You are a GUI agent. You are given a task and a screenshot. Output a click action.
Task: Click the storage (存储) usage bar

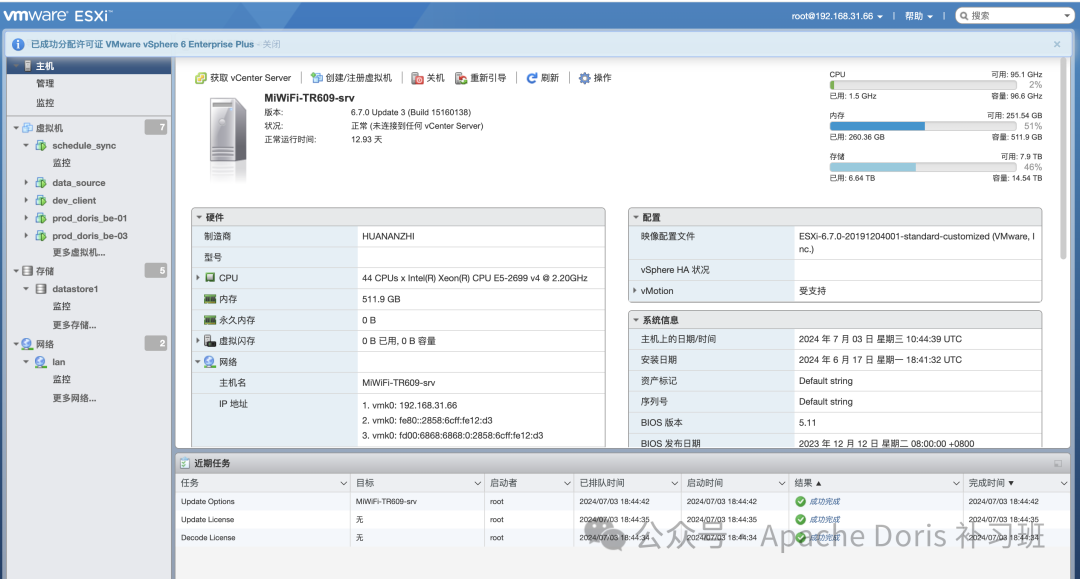923,167
